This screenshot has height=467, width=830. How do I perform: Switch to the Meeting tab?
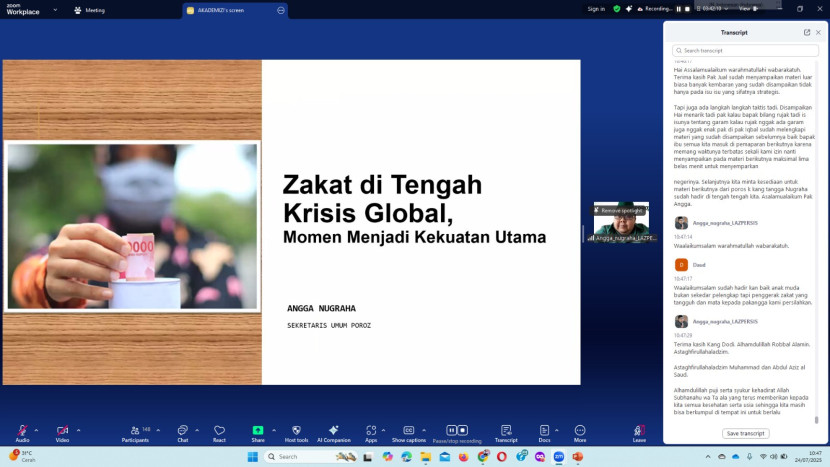pos(89,10)
